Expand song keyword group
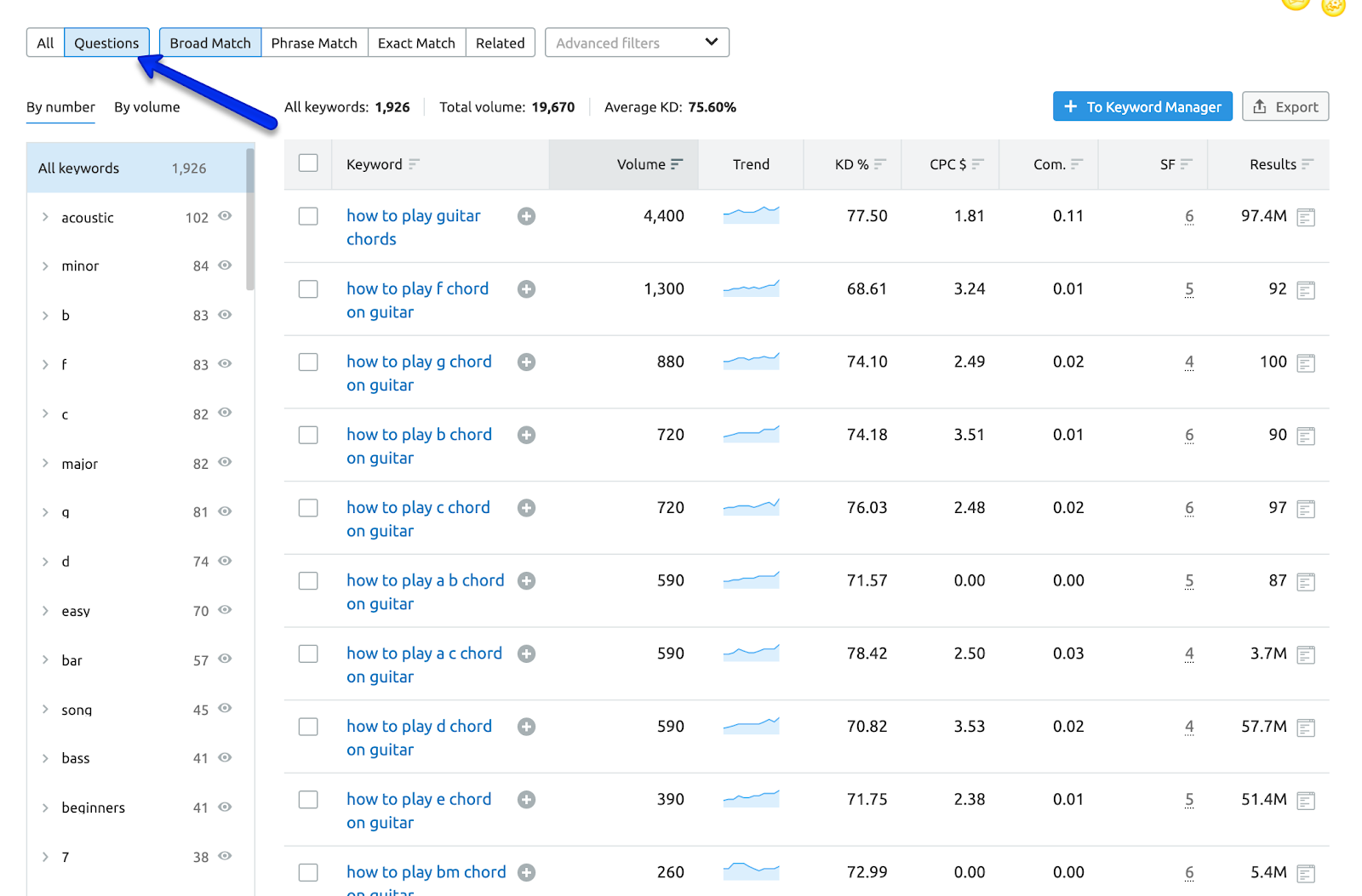 (45, 710)
